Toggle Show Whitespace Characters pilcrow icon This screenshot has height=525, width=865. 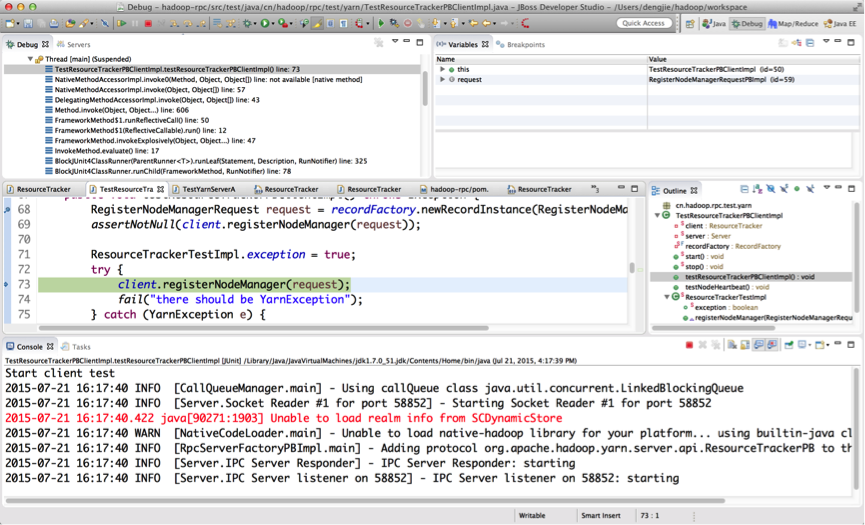tap(343, 23)
